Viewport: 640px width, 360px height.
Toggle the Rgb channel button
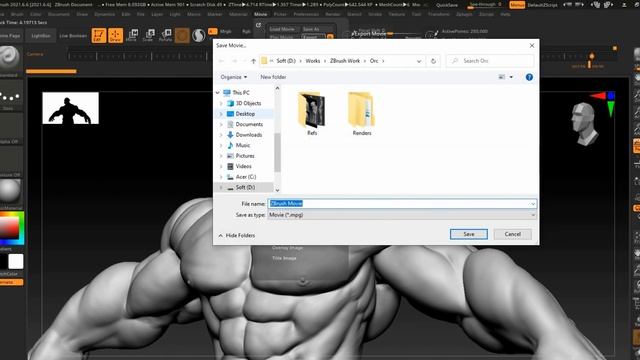tap(246, 31)
